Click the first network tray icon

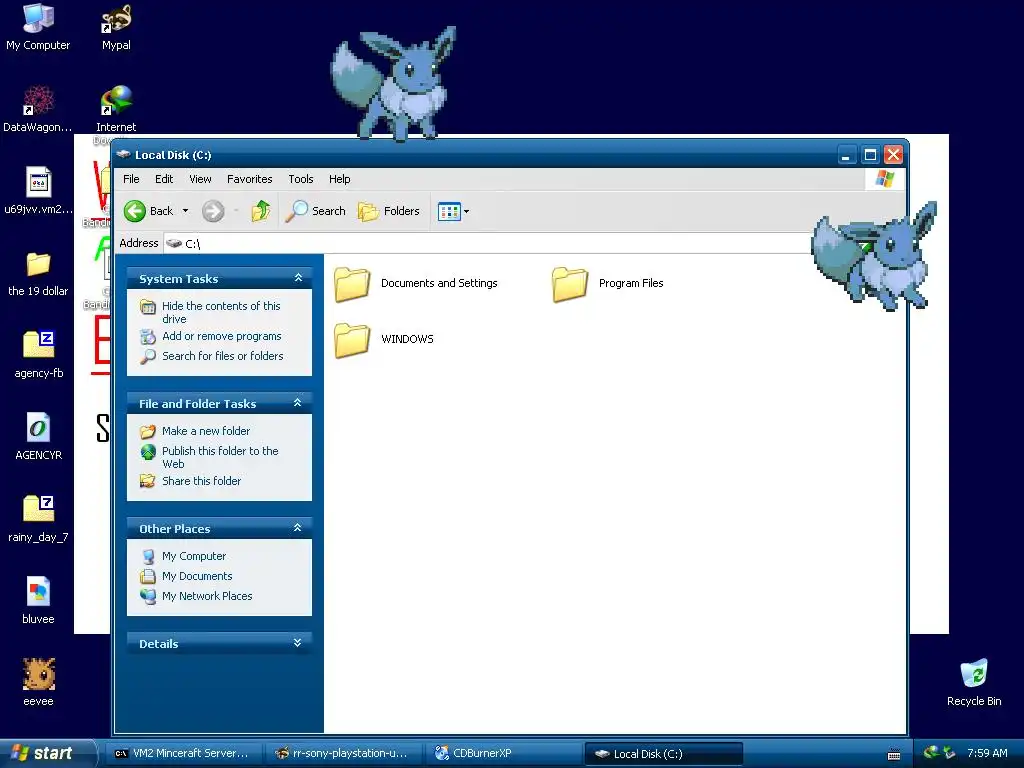[x=932, y=753]
